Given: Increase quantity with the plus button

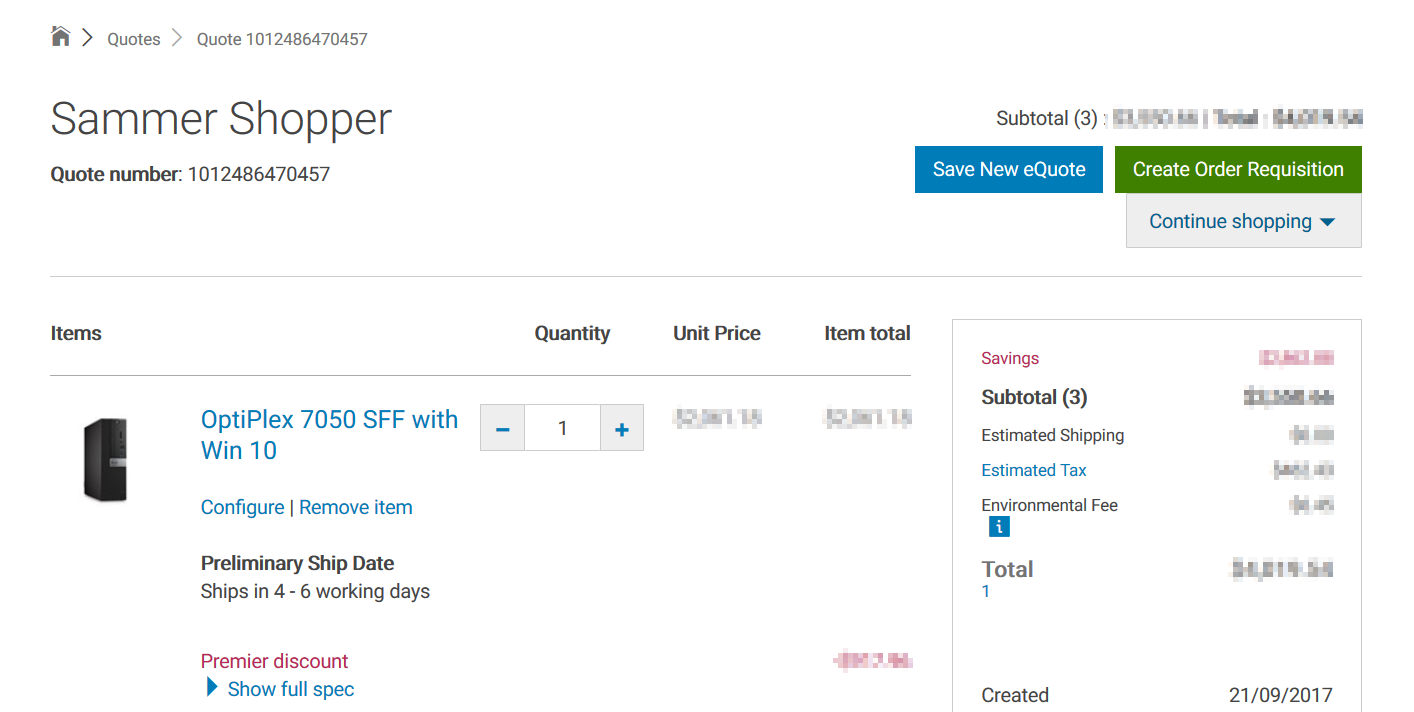Looking at the screenshot, I should (622, 428).
